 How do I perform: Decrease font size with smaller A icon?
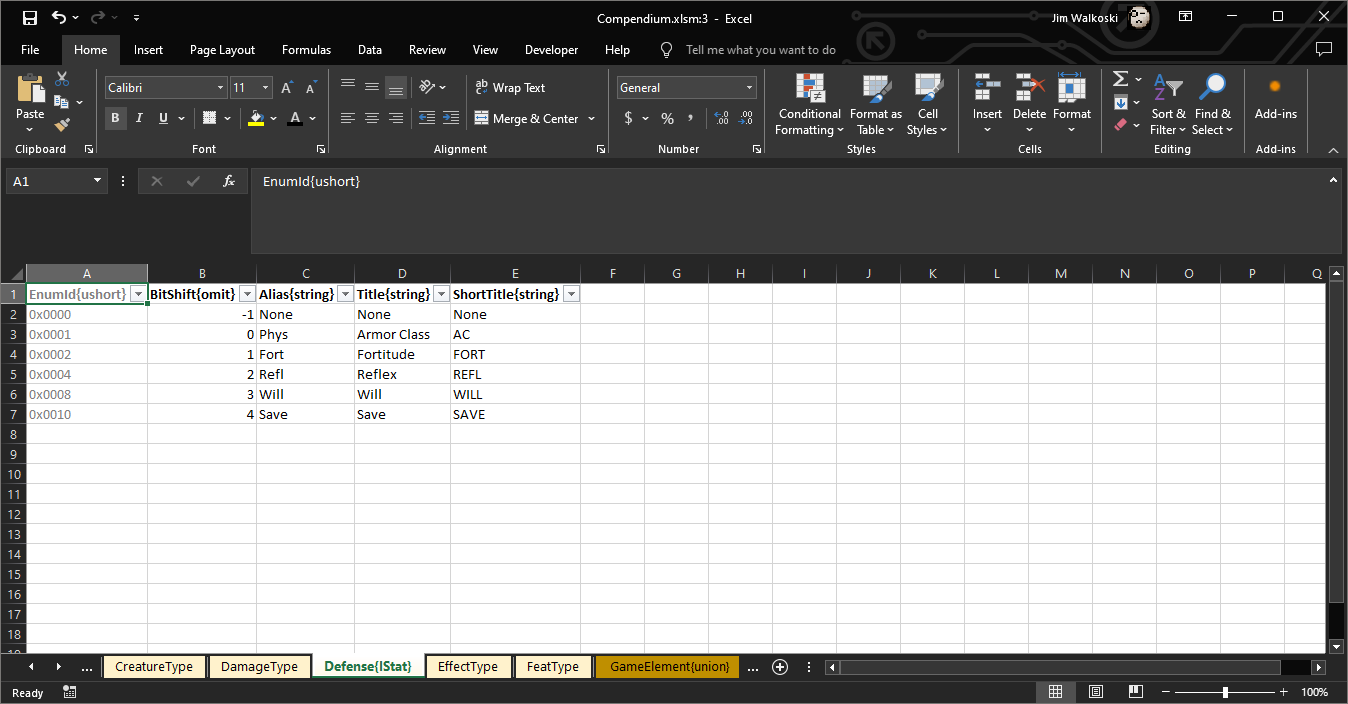click(311, 88)
